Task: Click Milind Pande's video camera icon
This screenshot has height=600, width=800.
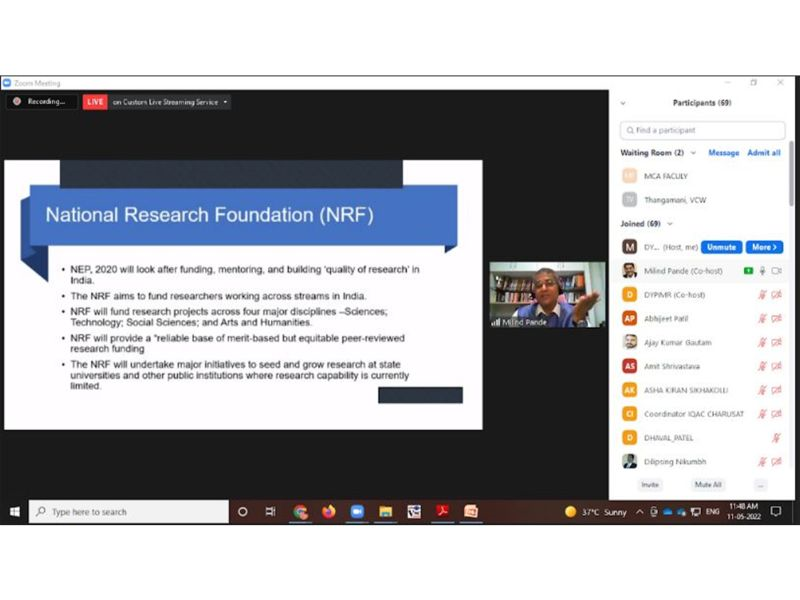Action: pos(776,271)
